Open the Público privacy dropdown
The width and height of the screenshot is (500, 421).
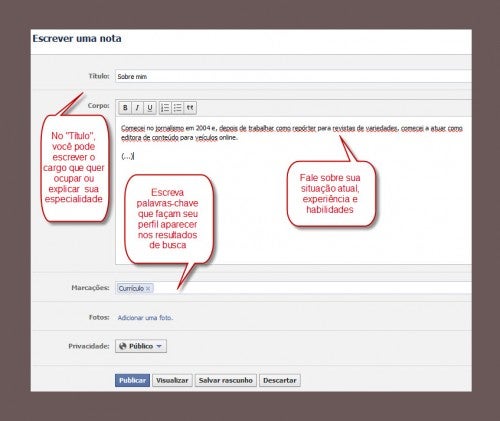point(141,346)
